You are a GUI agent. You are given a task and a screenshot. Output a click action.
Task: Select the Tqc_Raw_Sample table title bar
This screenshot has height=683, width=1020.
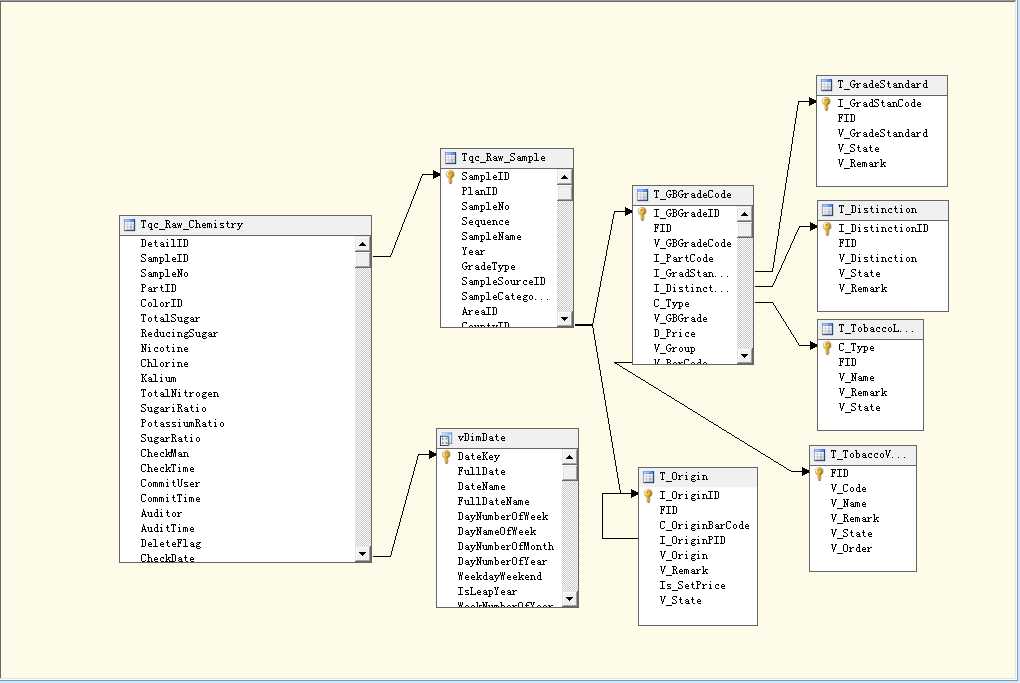point(507,158)
